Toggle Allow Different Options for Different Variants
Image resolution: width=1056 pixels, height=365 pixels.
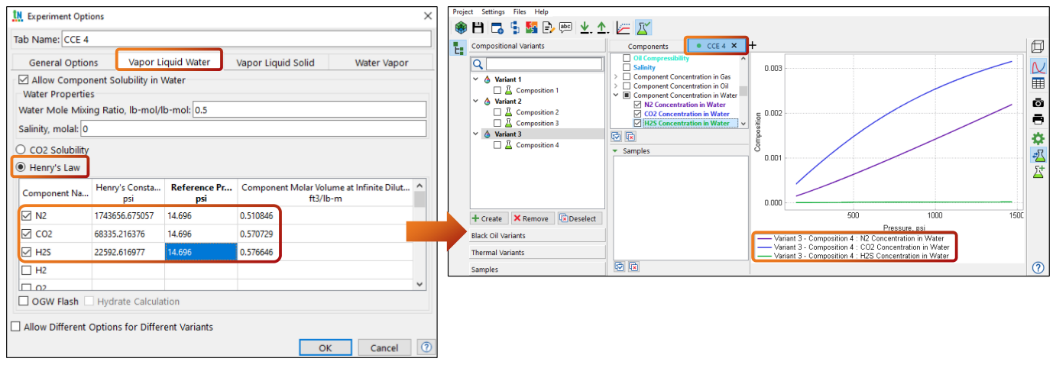pyautogui.click(x=15, y=327)
